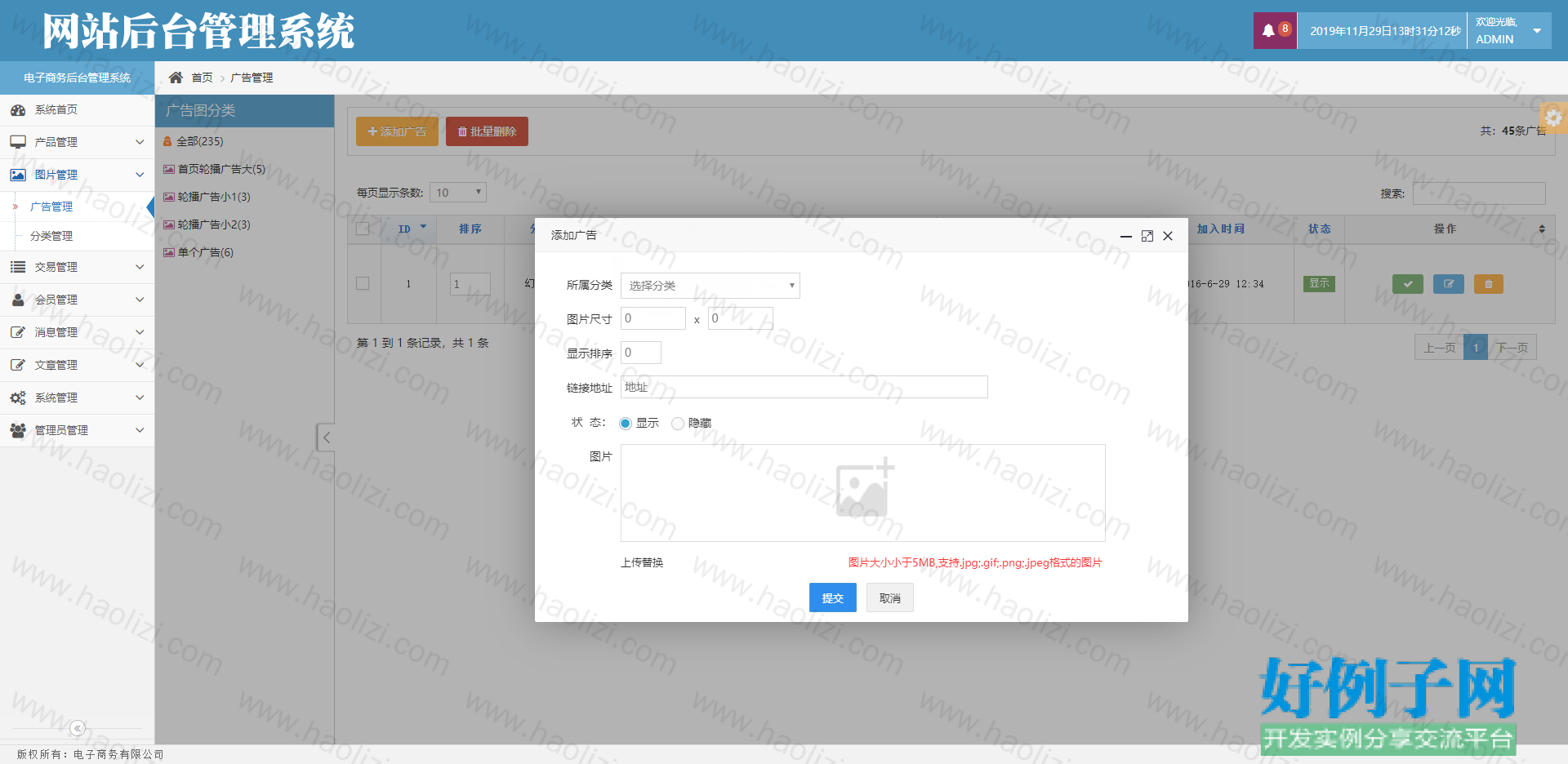Open the 每页显示条数 dropdown showing 10
Viewport: 1568px width, 764px height.
pyautogui.click(x=458, y=193)
